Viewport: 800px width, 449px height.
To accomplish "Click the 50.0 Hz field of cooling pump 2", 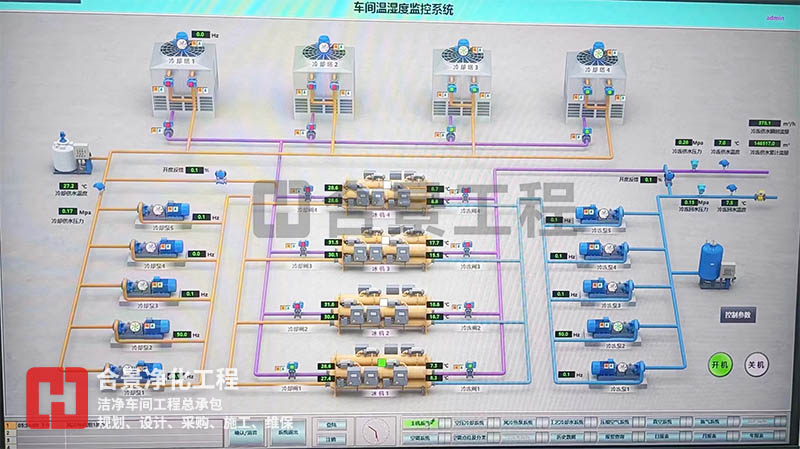I will pos(183,335).
